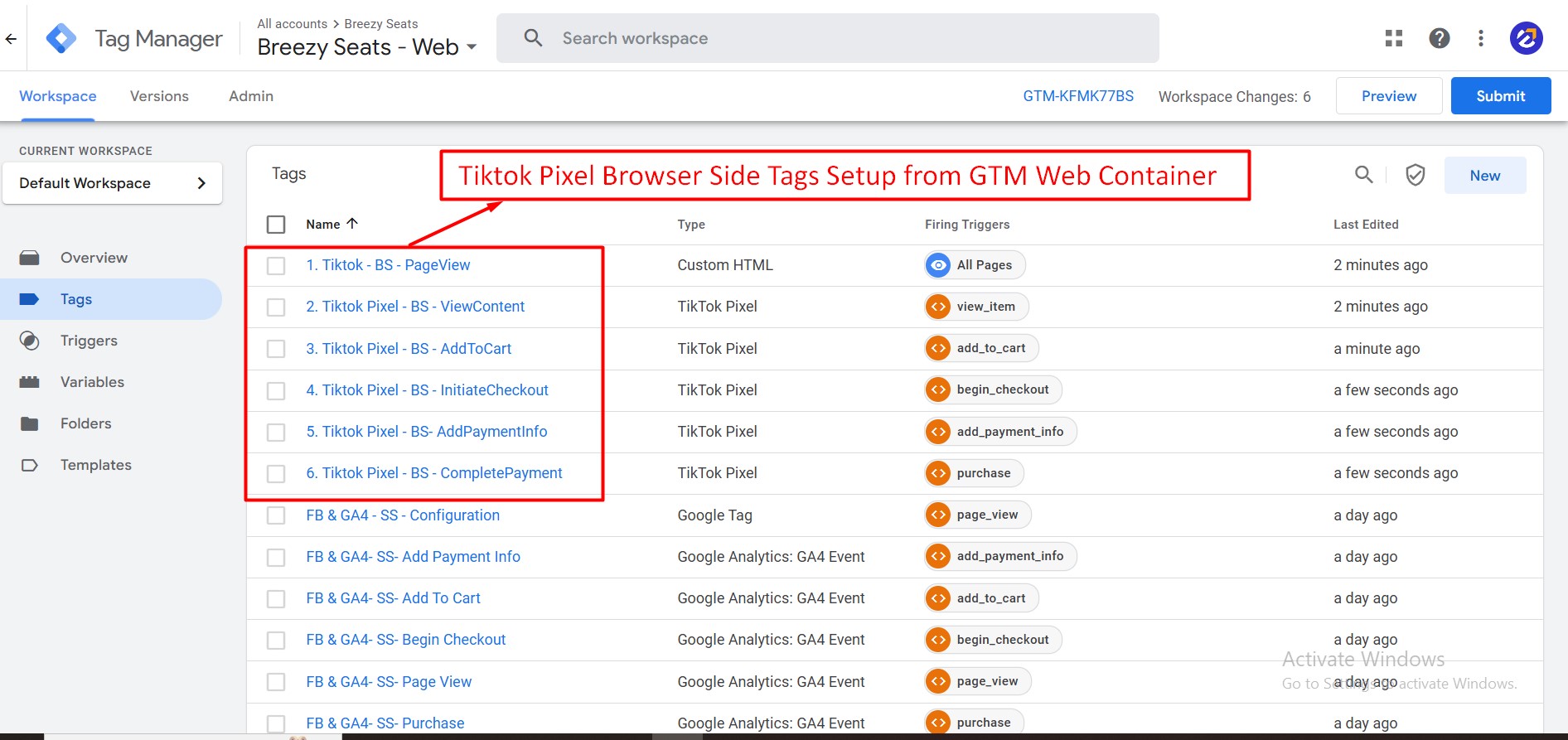The width and height of the screenshot is (1568, 740).
Task: Click add_payment_info trigger on AddPaymentInfo row
Action: click(x=1000, y=432)
